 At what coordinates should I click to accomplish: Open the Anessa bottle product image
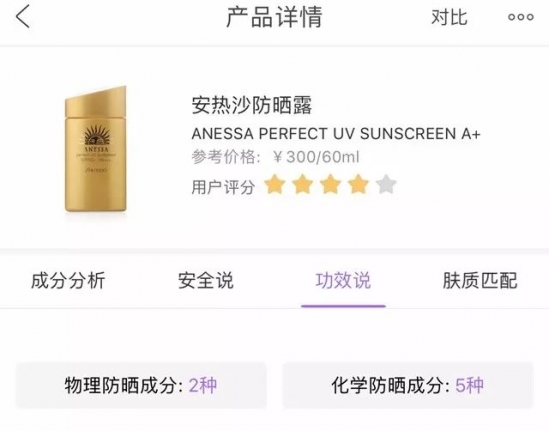[x=96, y=149]
